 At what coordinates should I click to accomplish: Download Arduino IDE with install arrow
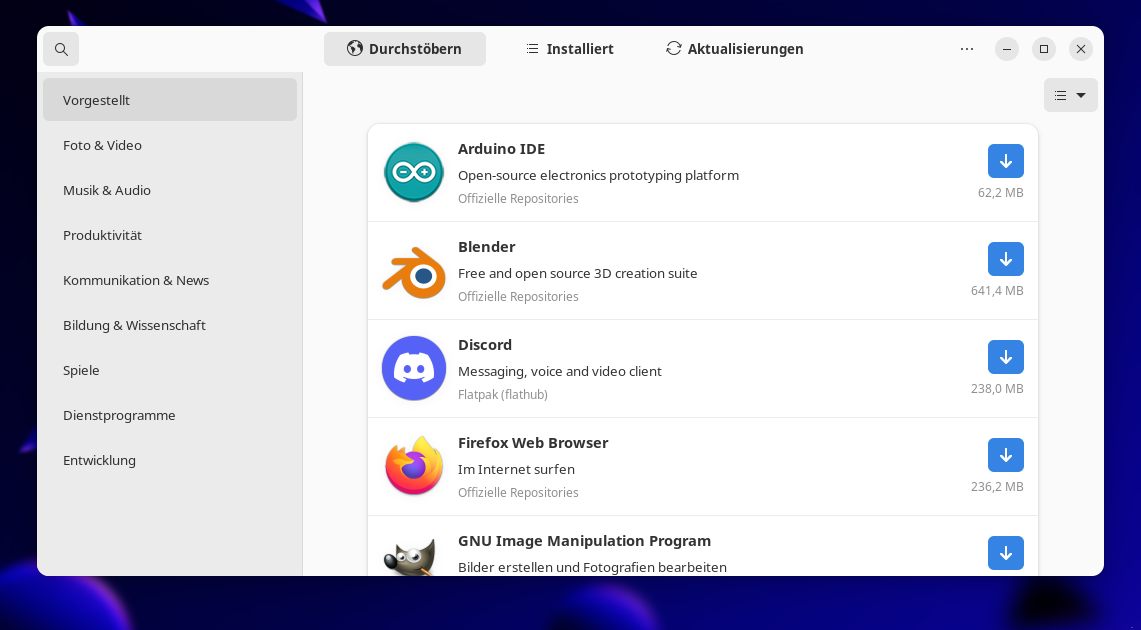point(1005,161)
